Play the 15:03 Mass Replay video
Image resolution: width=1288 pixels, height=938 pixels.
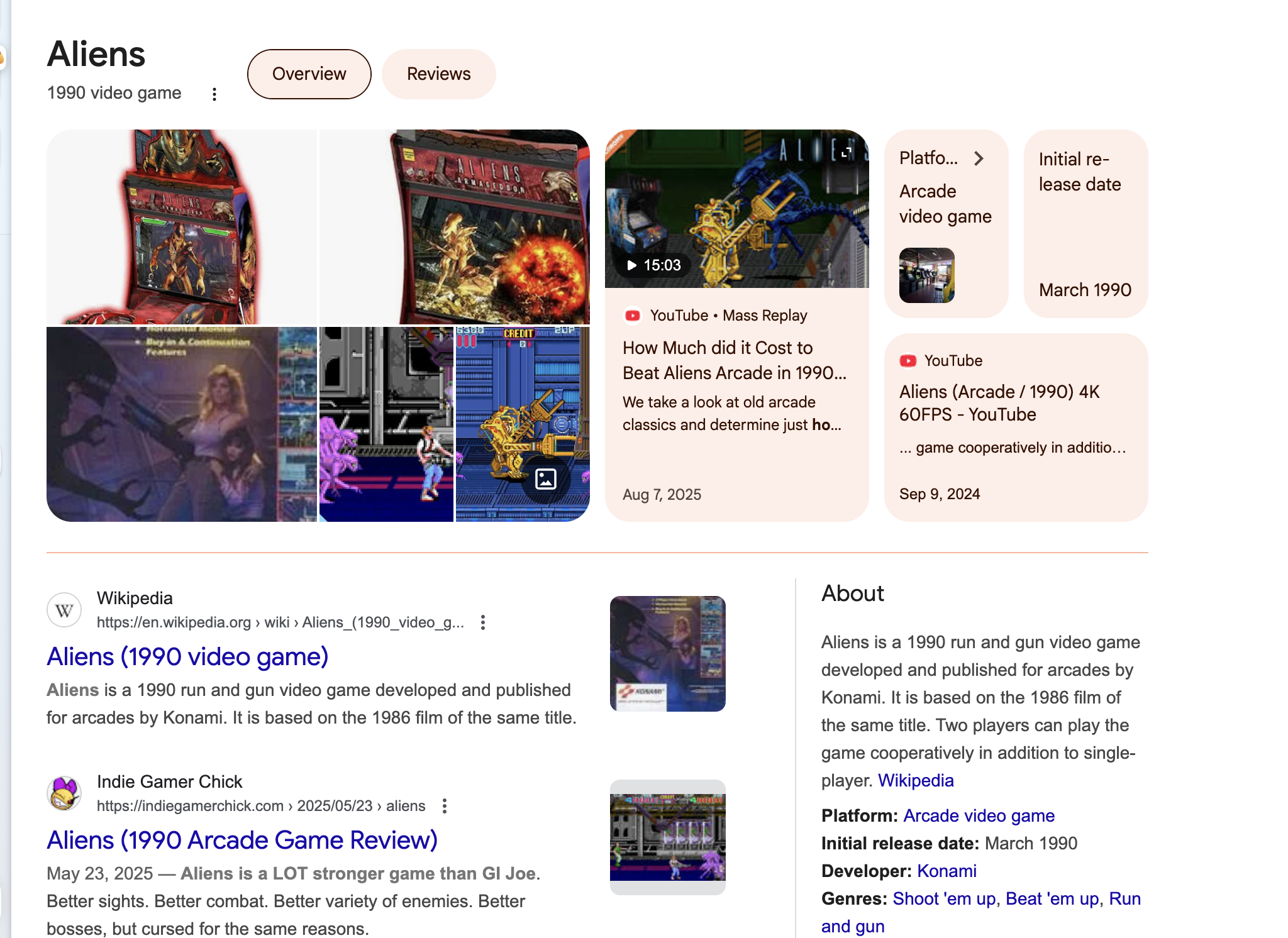click(x=654, y=265)
